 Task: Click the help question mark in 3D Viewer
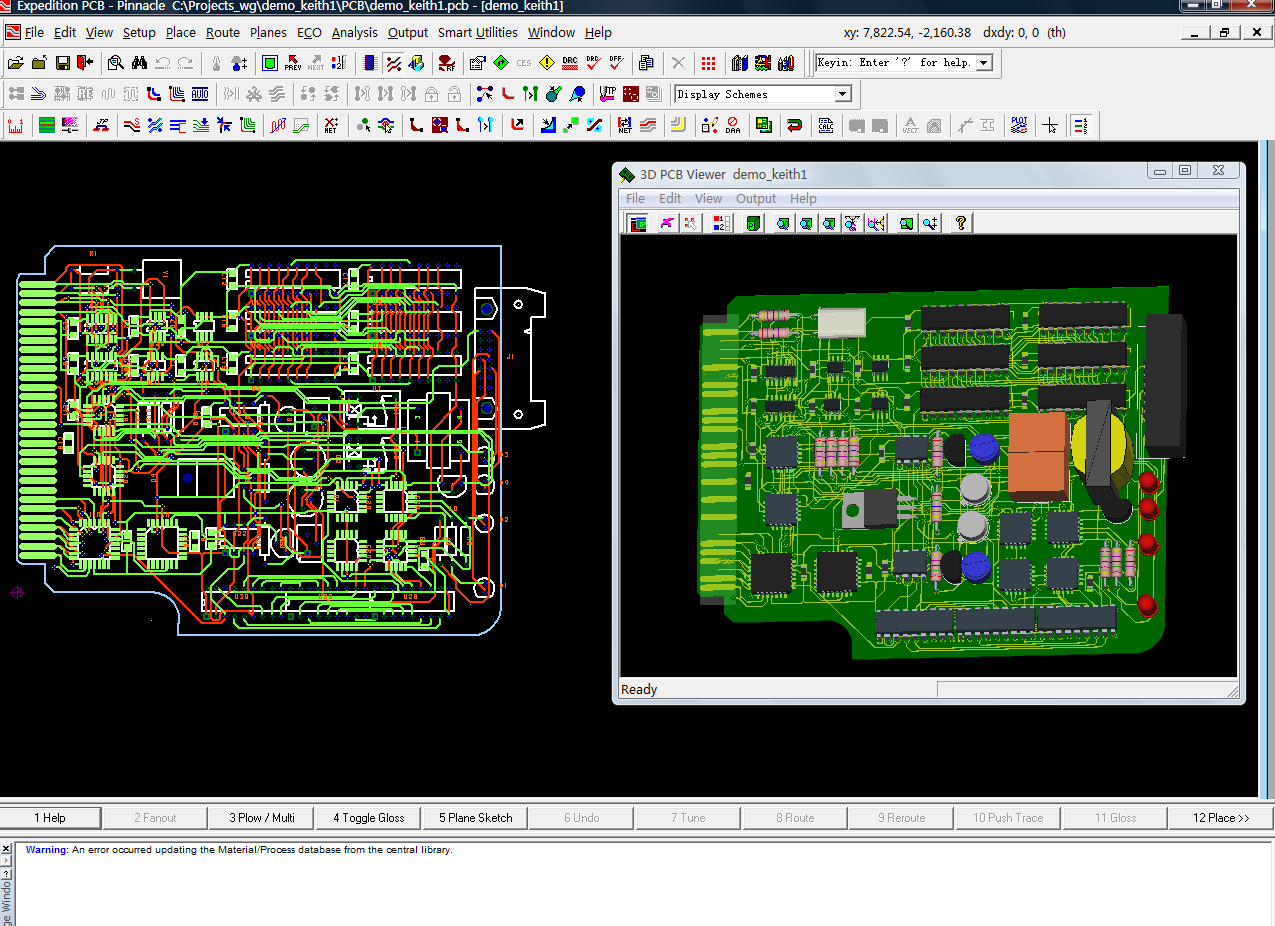[x=958, y=222]
